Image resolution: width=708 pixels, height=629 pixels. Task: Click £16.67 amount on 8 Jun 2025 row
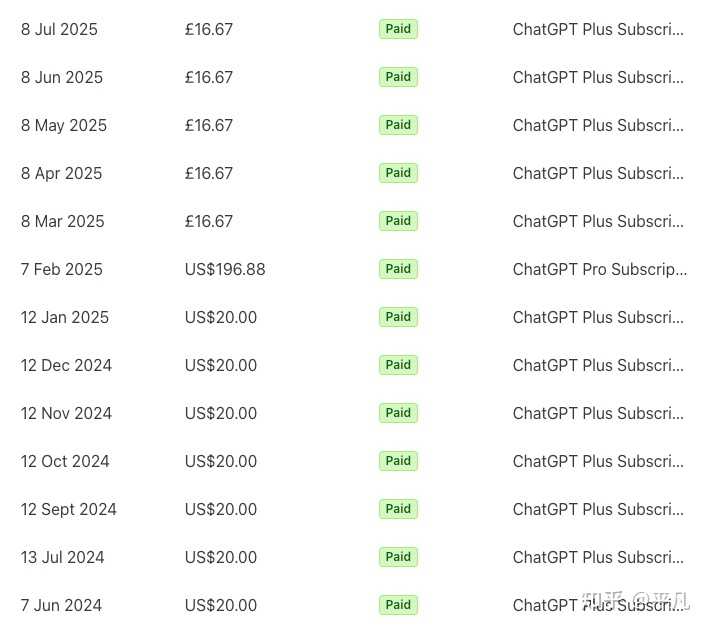[x=208, y=77]
